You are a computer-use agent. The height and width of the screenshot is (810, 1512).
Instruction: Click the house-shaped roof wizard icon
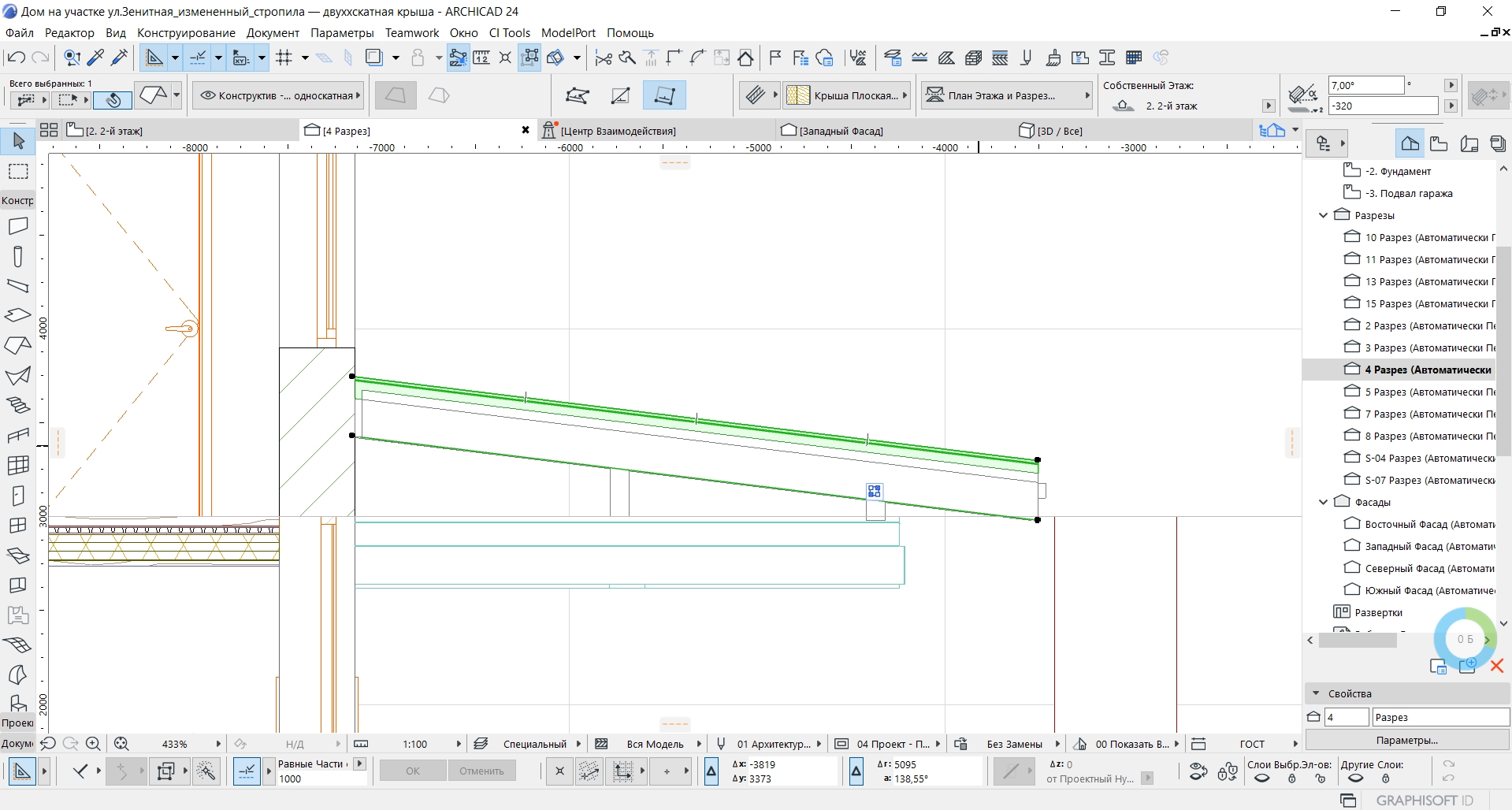click(745, 58)
